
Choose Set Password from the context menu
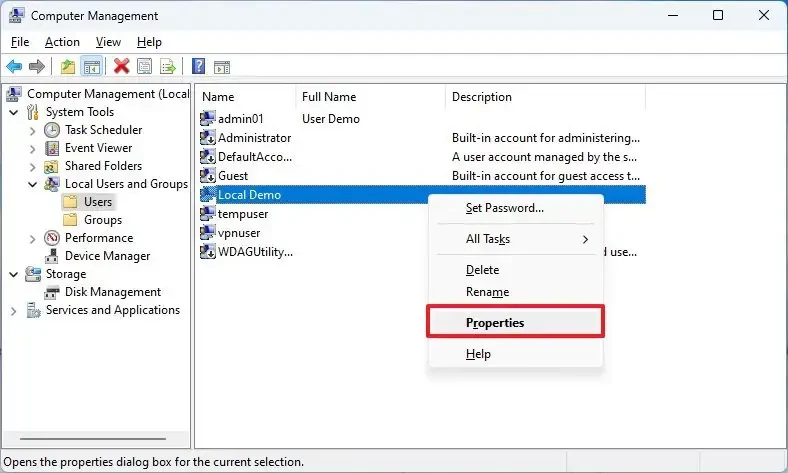(516, 208)
